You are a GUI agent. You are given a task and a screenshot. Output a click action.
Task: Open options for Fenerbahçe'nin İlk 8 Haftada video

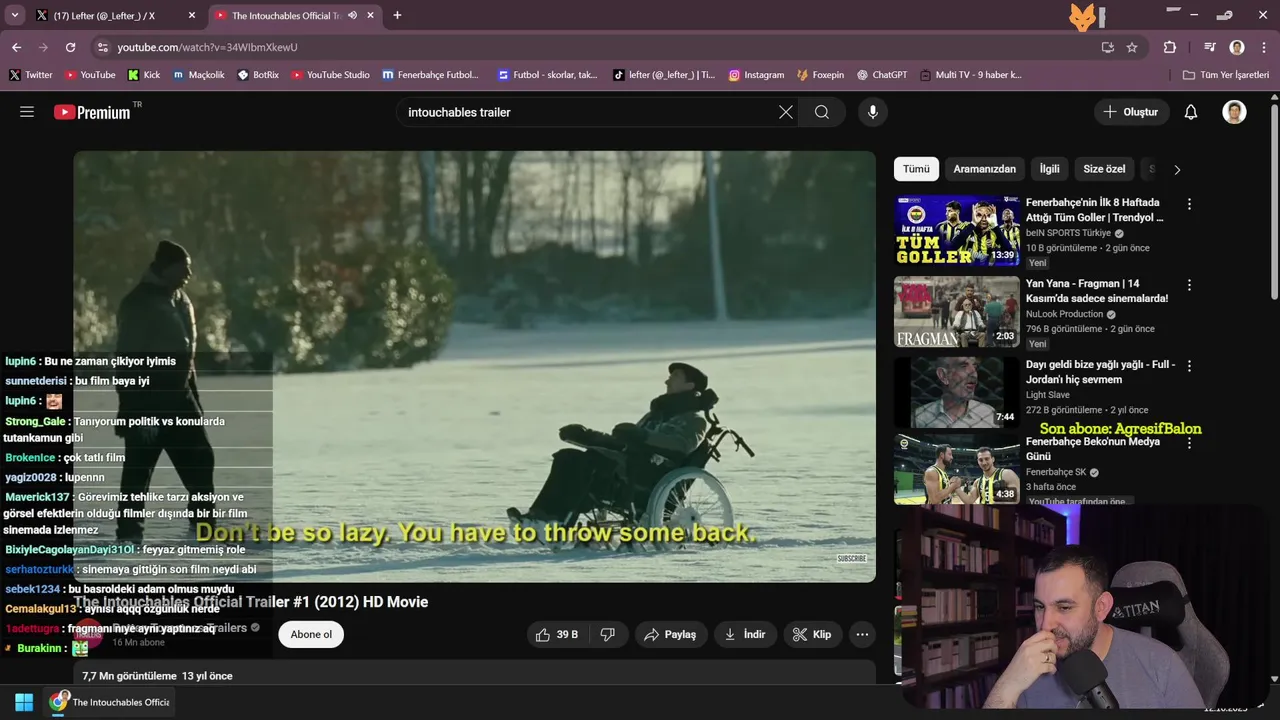click(1189, 204)
